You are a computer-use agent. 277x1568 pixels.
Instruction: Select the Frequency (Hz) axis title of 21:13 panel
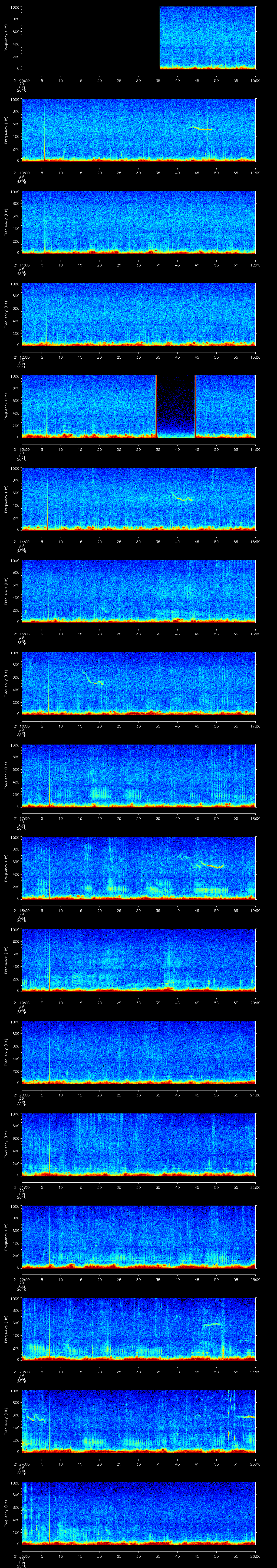6,407
